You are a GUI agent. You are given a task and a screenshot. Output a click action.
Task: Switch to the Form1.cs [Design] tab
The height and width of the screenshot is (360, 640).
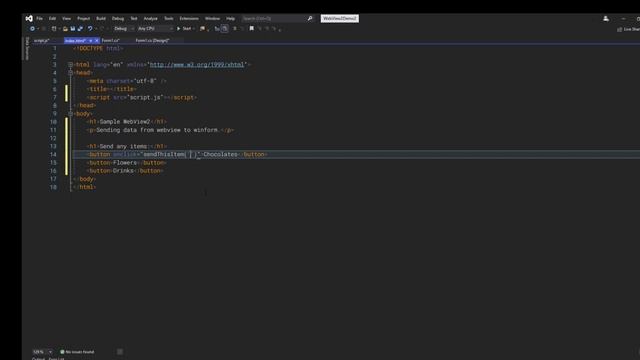tap(152, 41)
